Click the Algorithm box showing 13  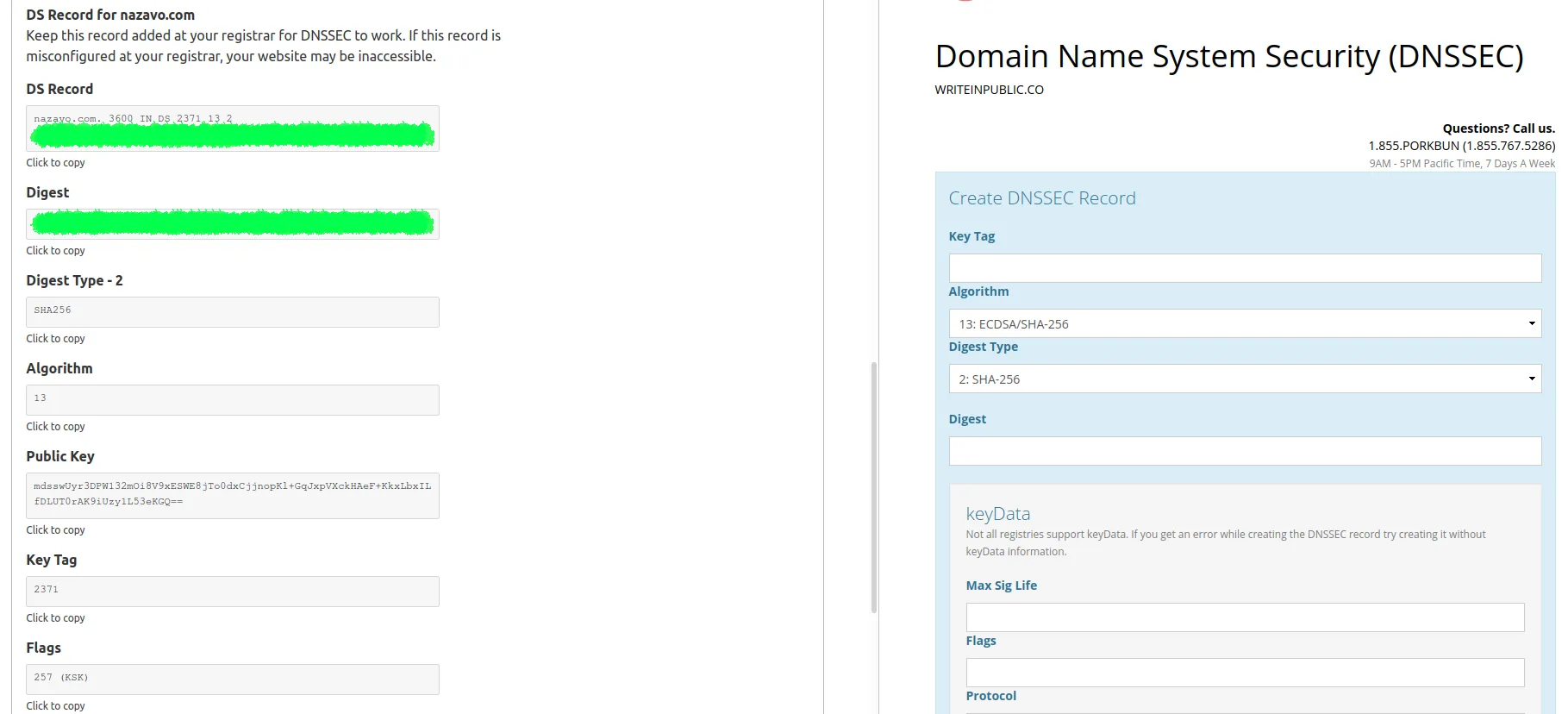[233, 400]
